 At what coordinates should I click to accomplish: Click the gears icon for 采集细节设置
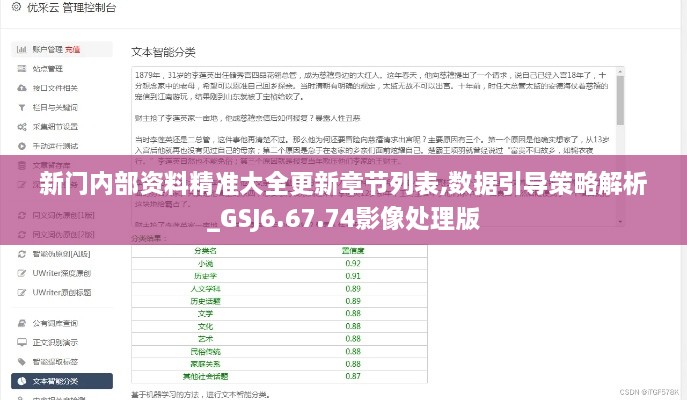(21, 127)
